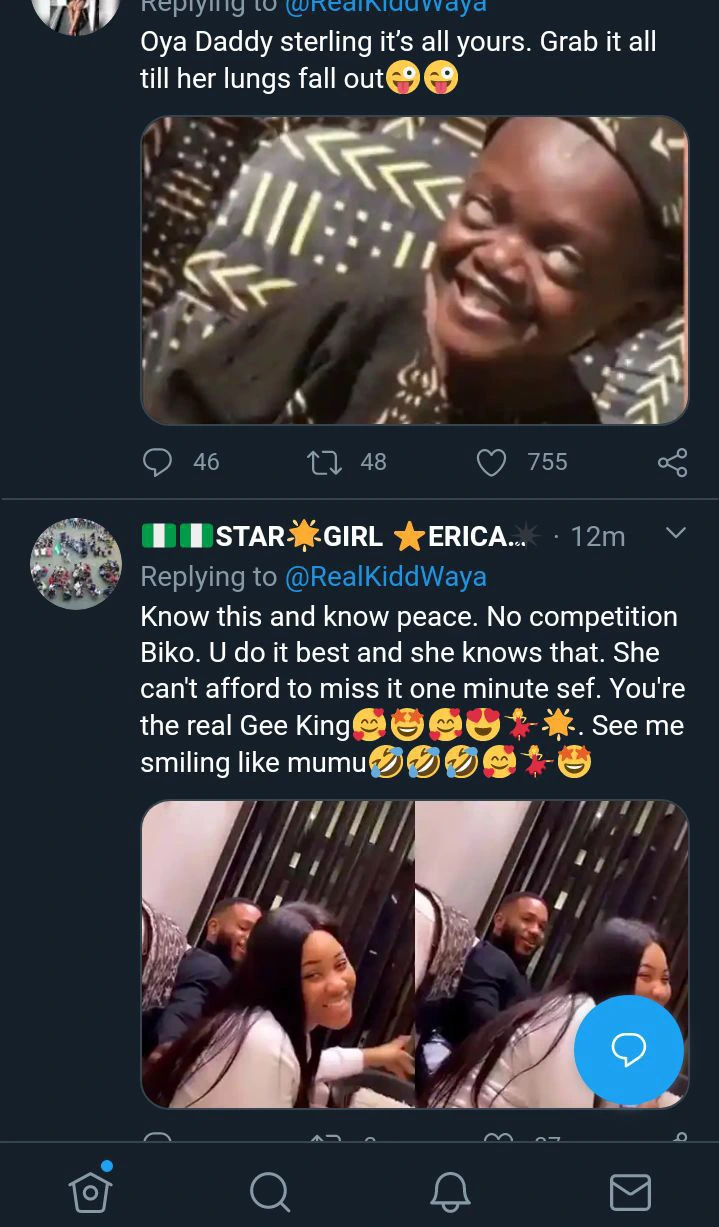Tap the blue floating reply button
This screenshot has width=719, height=1227.
click(x=628, y=1049)
